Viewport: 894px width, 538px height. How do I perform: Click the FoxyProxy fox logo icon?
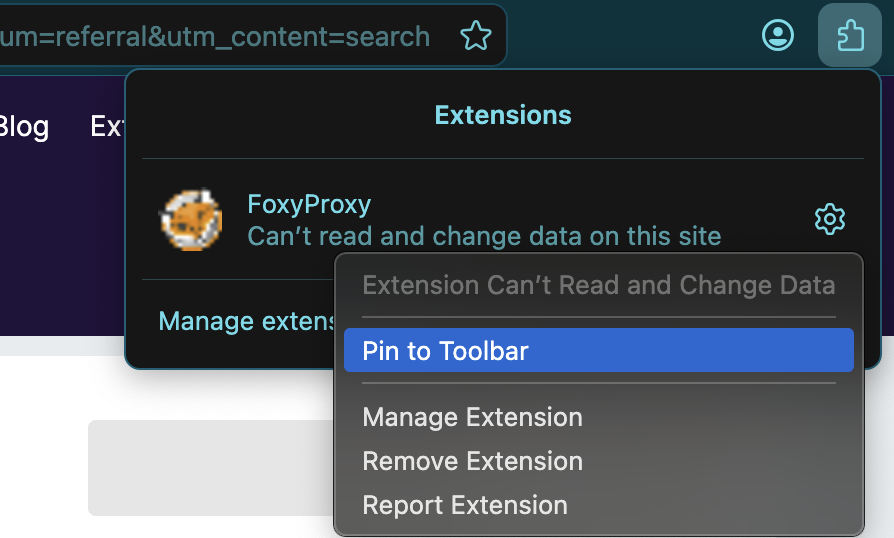[x=191, y=219]
